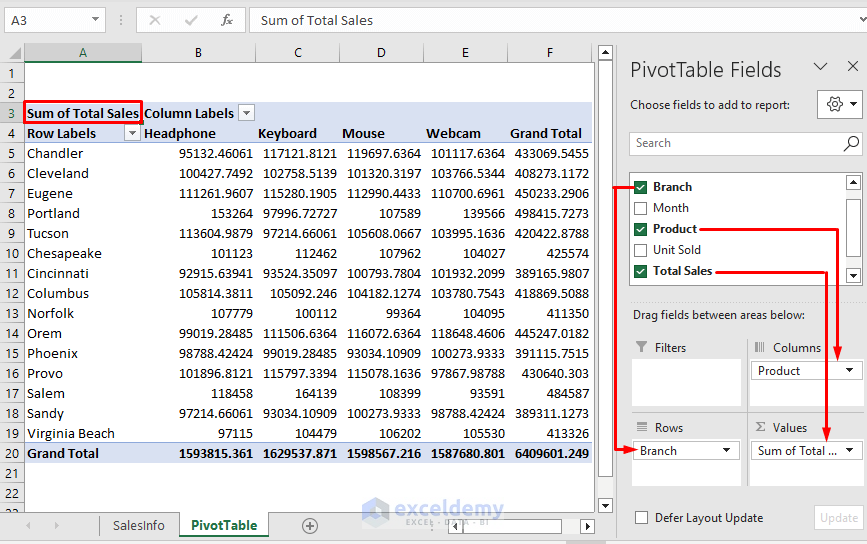The height and width of the screenshot is (544, 867).
Task: Switch to the SalesInfo sheet tab
Action: [138, 526]
